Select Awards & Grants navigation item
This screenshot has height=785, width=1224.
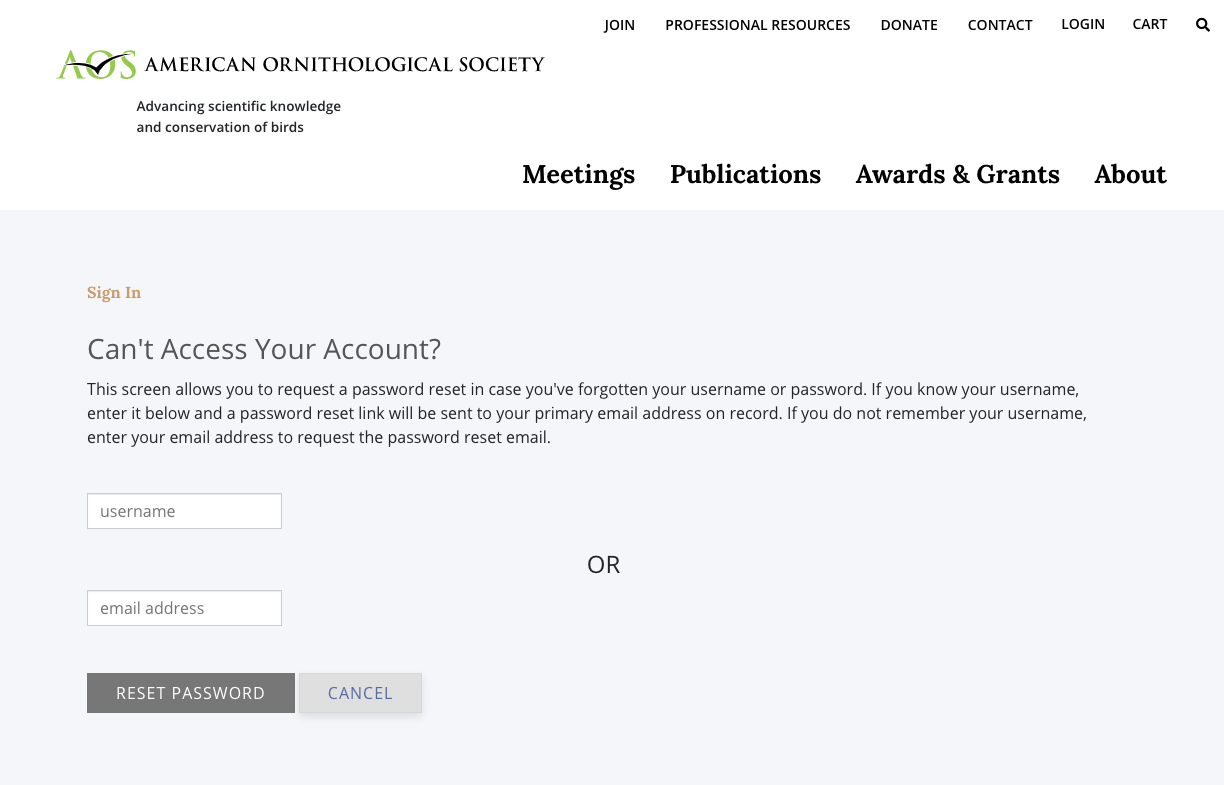click(x=957, y=174)
